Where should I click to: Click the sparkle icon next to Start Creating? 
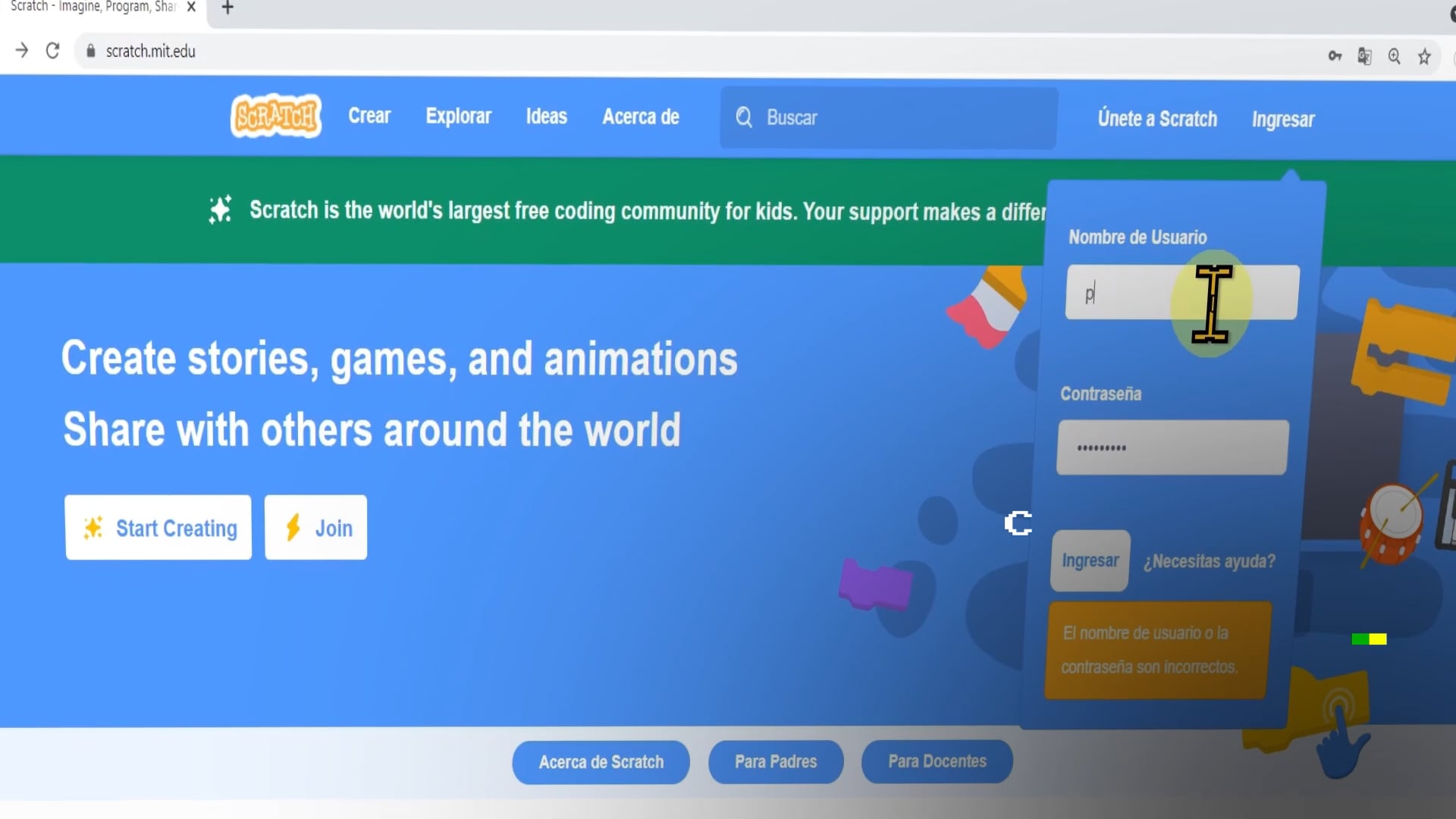click(x=93, y=528)
